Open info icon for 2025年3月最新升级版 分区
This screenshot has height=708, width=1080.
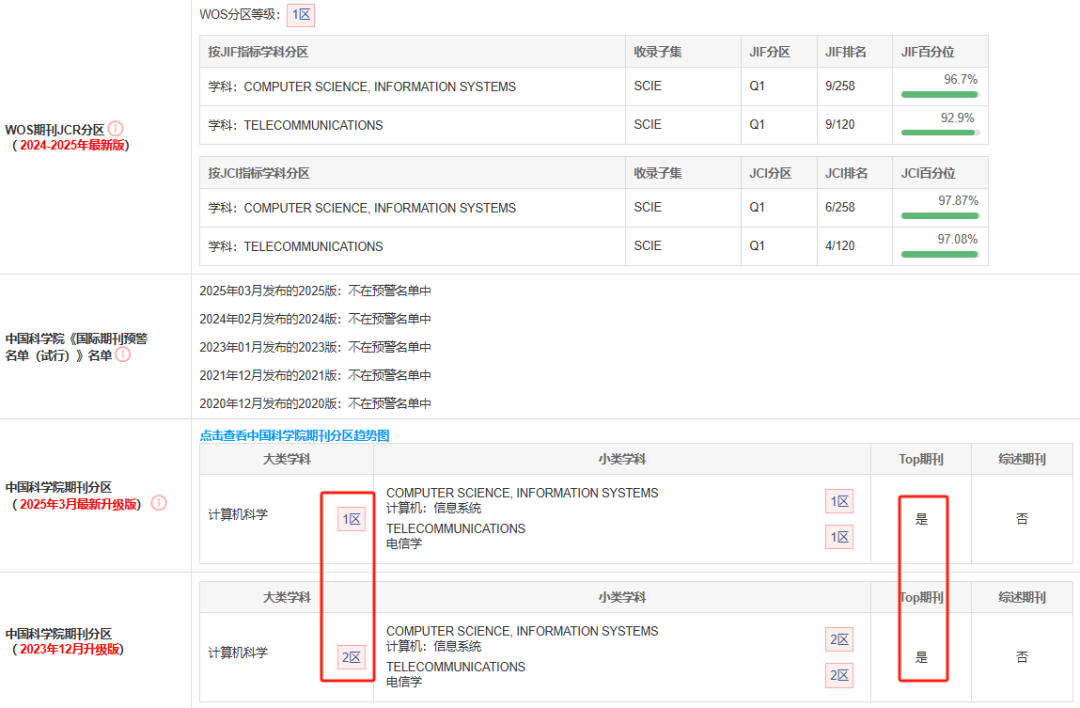(x=158, y=502)
